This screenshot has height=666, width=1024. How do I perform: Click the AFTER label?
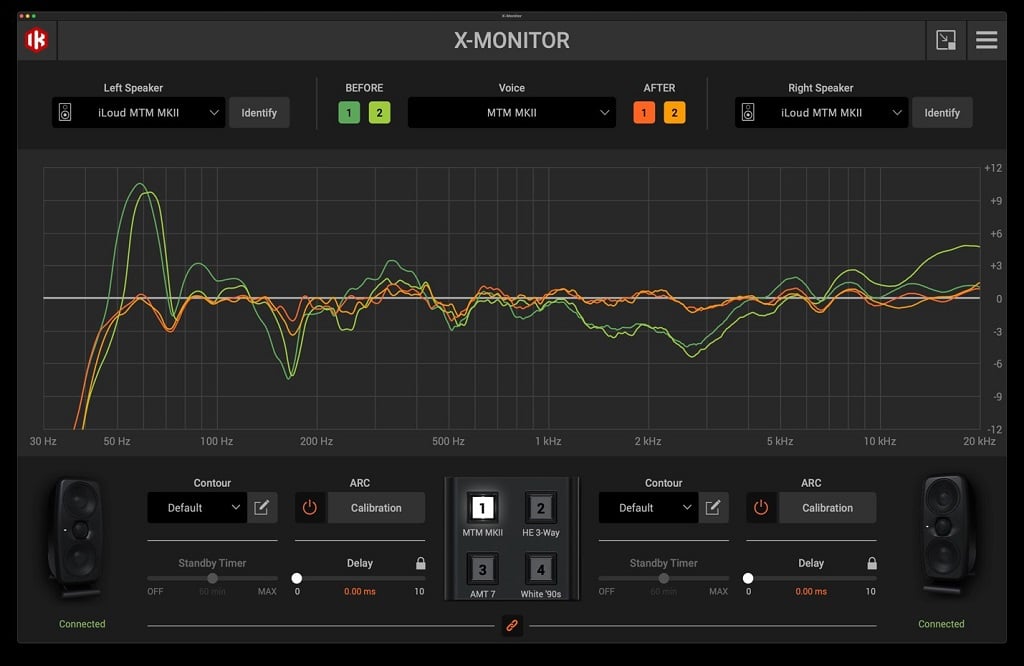pyautogui.click(x=660, y=87)
